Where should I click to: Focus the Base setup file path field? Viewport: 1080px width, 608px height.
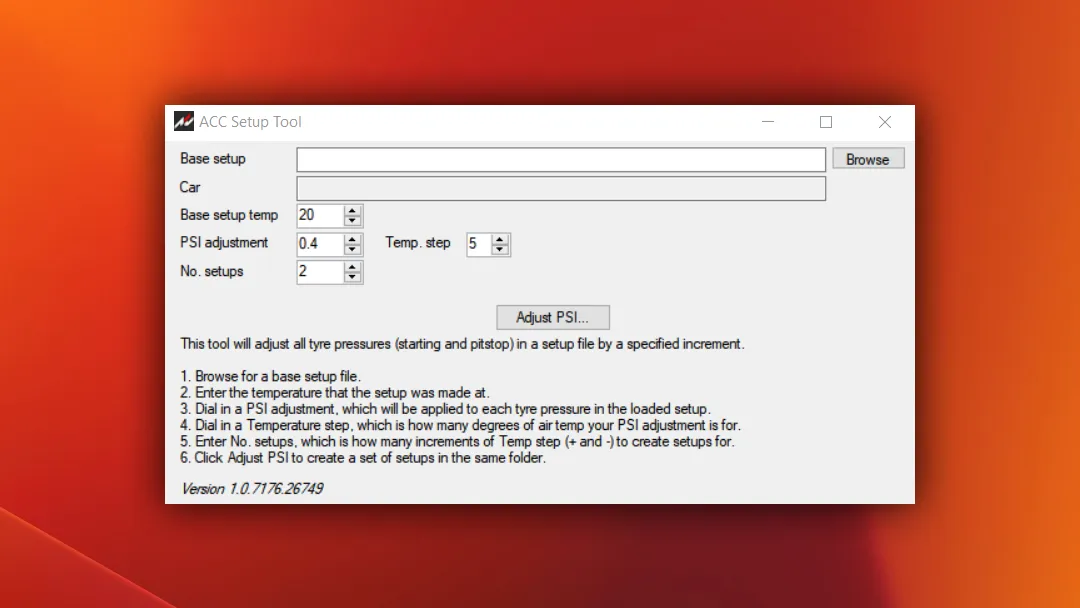pyautogui.click(x=560, y=160)
